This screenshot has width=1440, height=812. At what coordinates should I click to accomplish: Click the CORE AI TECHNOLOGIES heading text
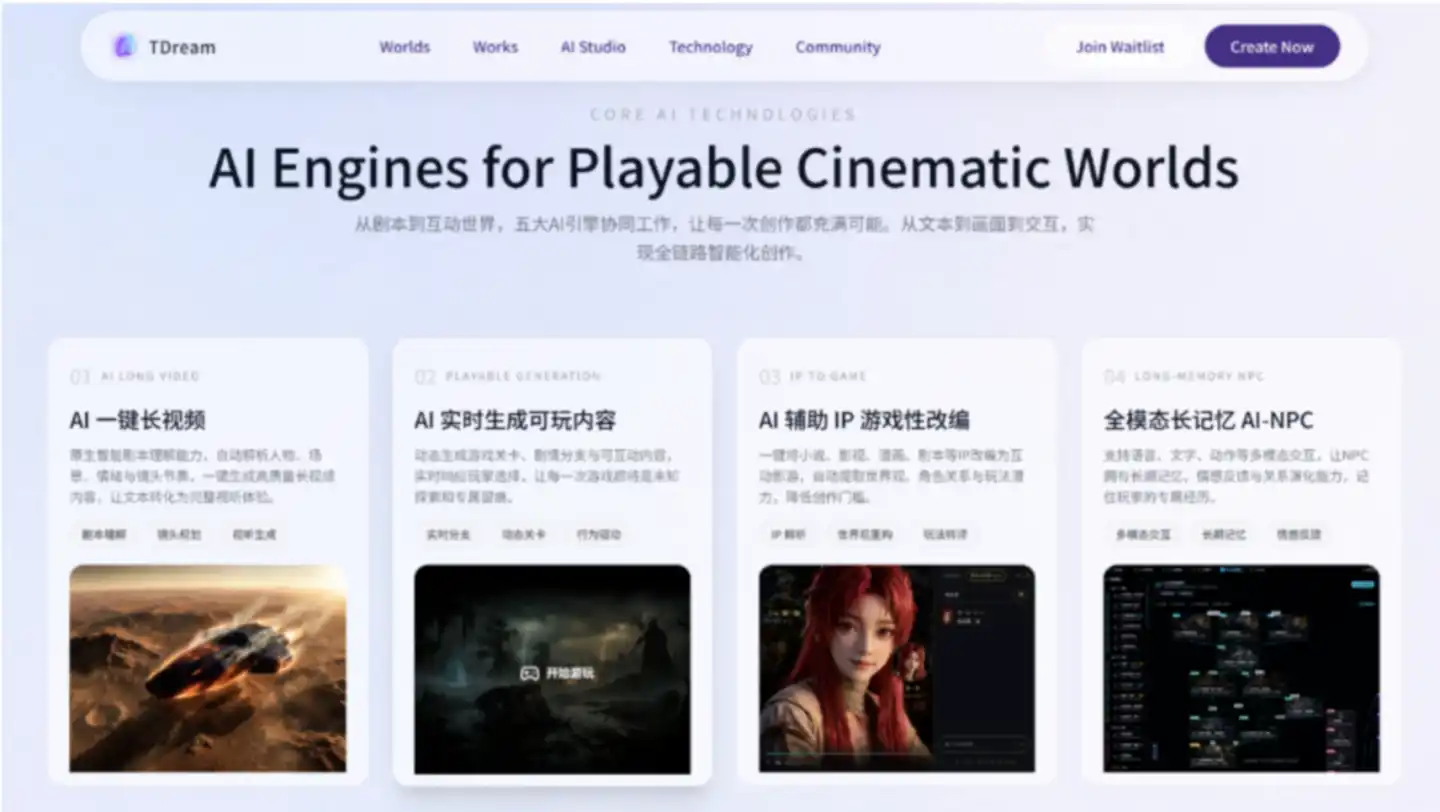pos(723,114)
